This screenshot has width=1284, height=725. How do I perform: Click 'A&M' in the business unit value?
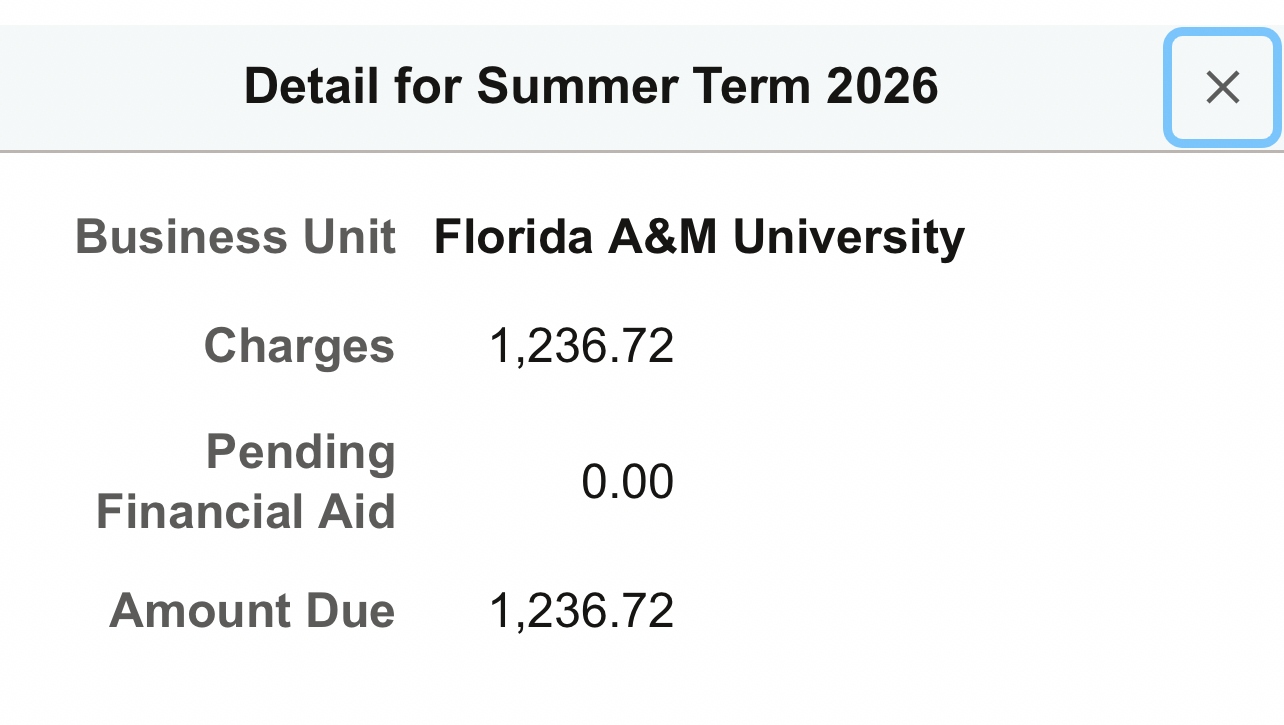point(663,238)
